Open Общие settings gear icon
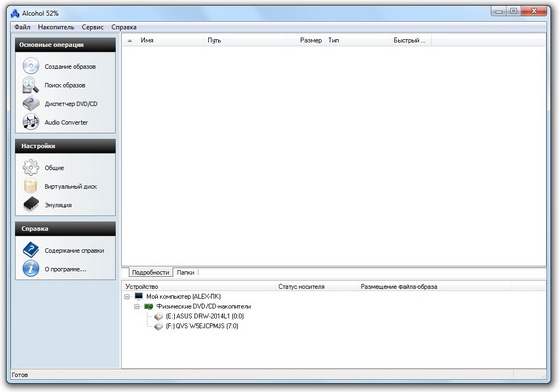The height and width of the screenshot is (392, 560). 31,167
